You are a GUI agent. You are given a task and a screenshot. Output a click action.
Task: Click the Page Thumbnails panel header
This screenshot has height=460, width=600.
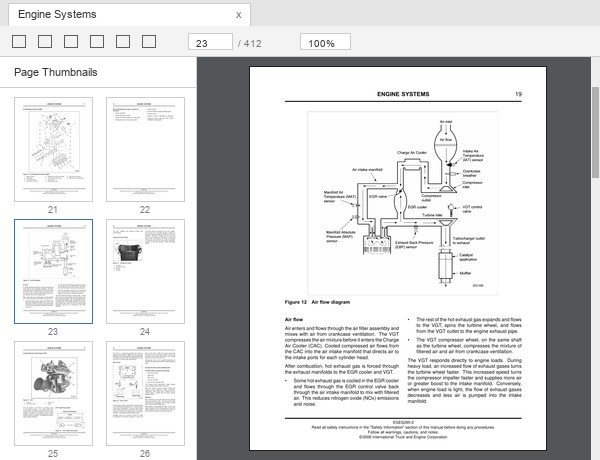click(x=56, y=72)
